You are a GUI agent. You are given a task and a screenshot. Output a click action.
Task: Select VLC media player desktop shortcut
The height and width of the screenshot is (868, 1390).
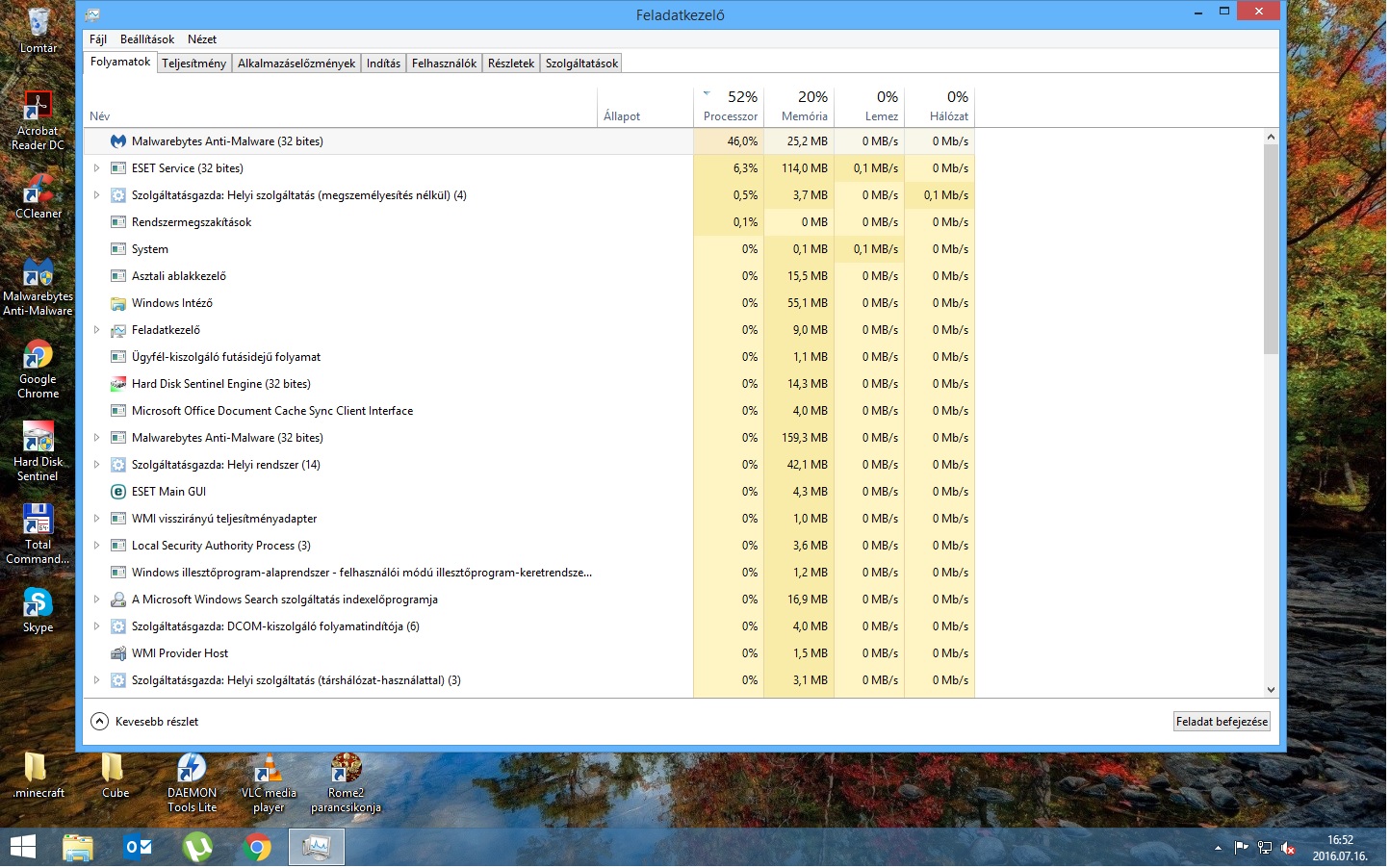tap(269, 783)
